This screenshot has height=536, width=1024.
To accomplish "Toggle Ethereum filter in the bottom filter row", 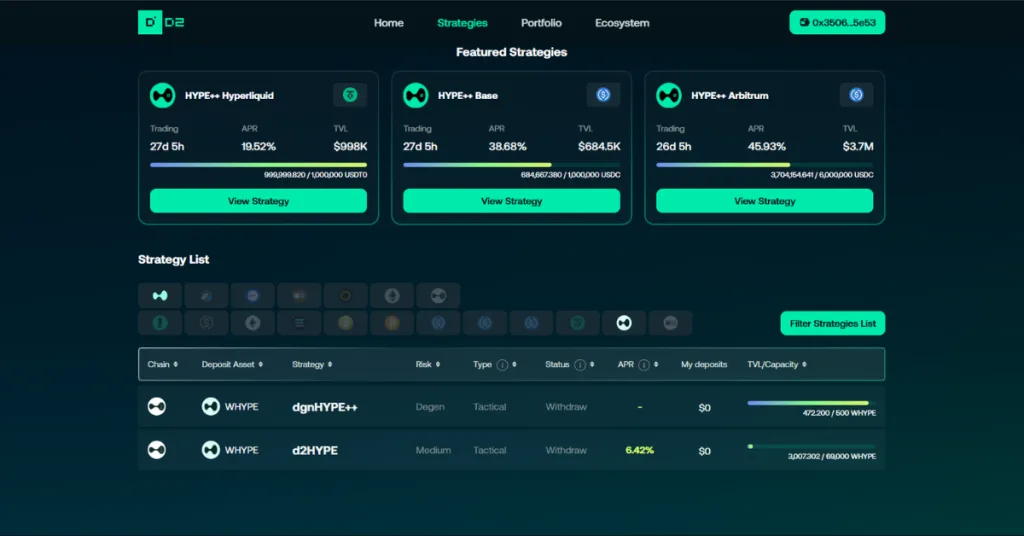I will click(253, 323).
